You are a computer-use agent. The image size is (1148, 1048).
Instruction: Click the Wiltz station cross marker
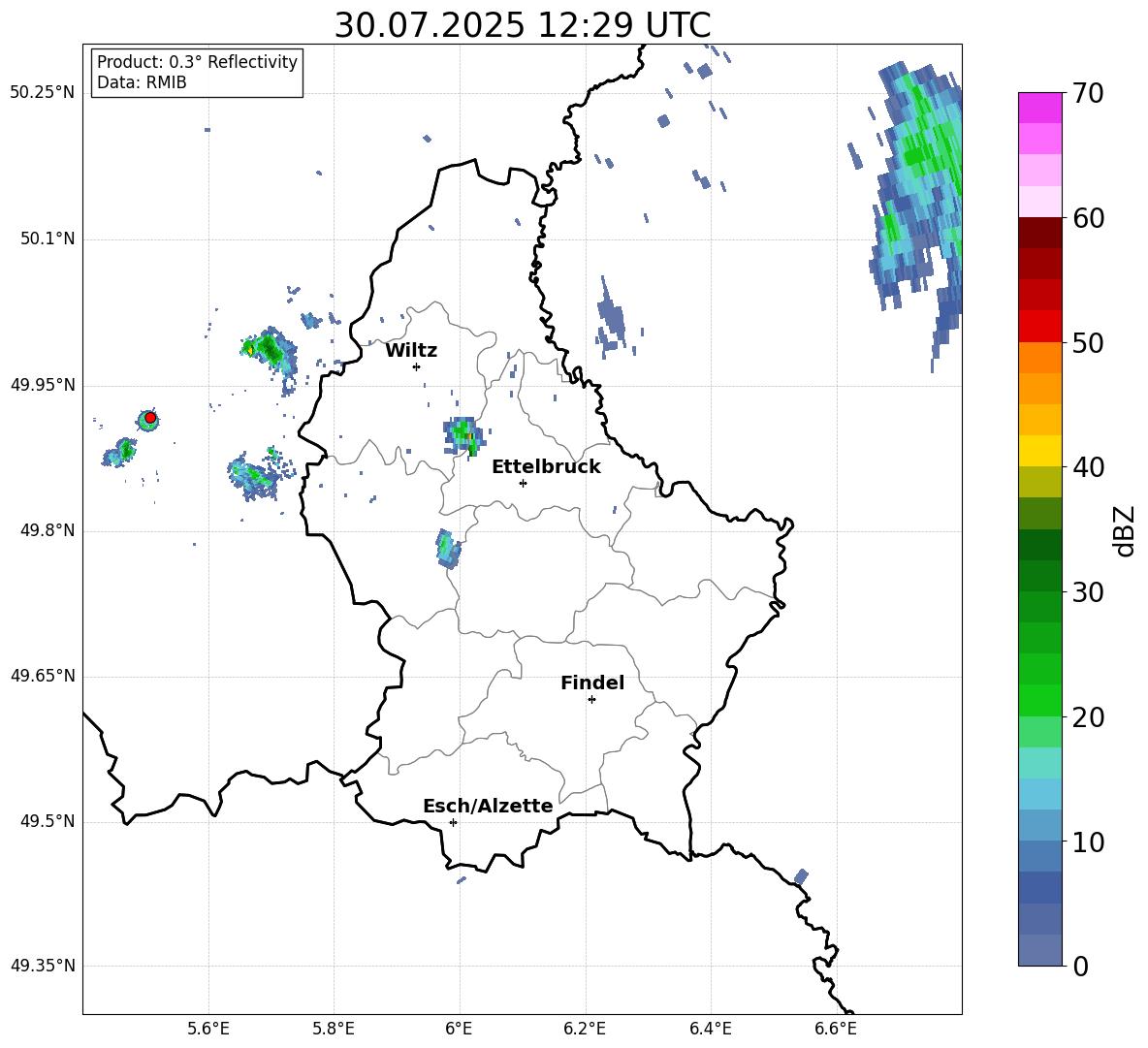[416, 366]
